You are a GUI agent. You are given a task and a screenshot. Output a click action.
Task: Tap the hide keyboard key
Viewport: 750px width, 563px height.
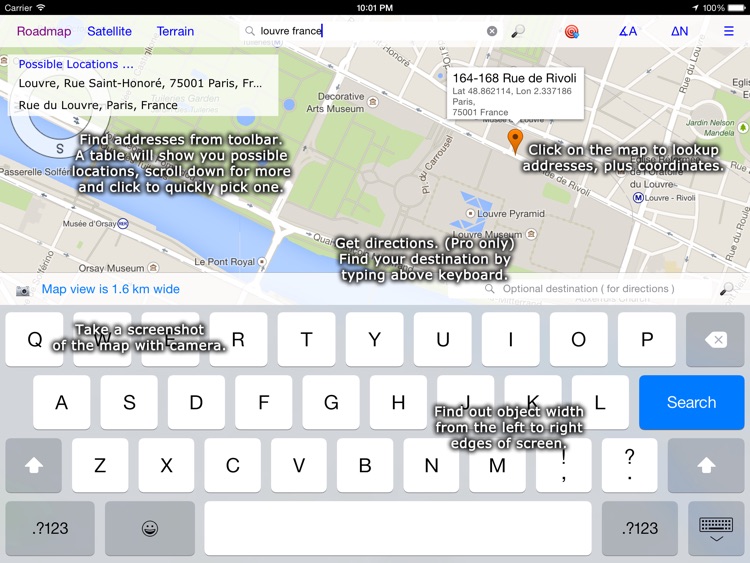coord(716,528)
